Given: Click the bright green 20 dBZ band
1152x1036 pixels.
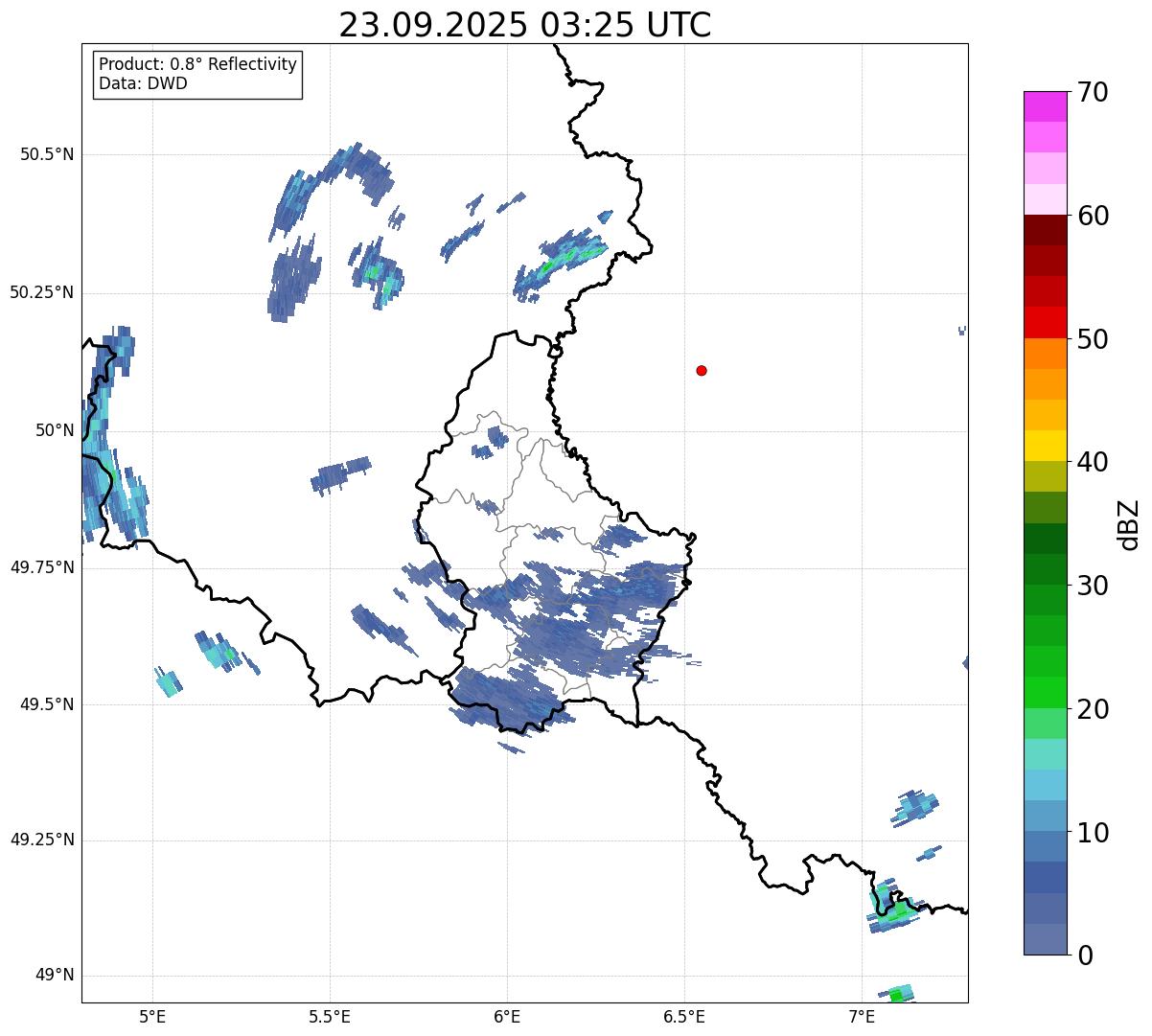Looking at the screenshot, I should tap(1045, 692).
